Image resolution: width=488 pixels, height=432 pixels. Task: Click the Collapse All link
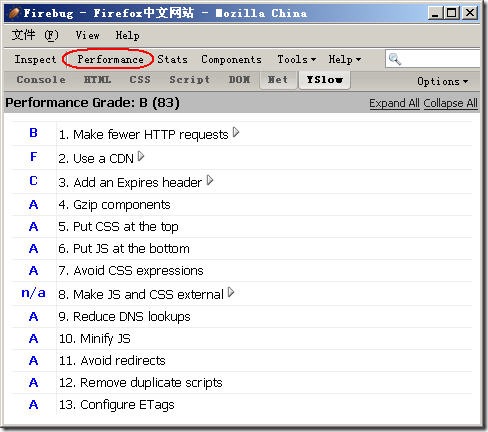click(451, 103)
